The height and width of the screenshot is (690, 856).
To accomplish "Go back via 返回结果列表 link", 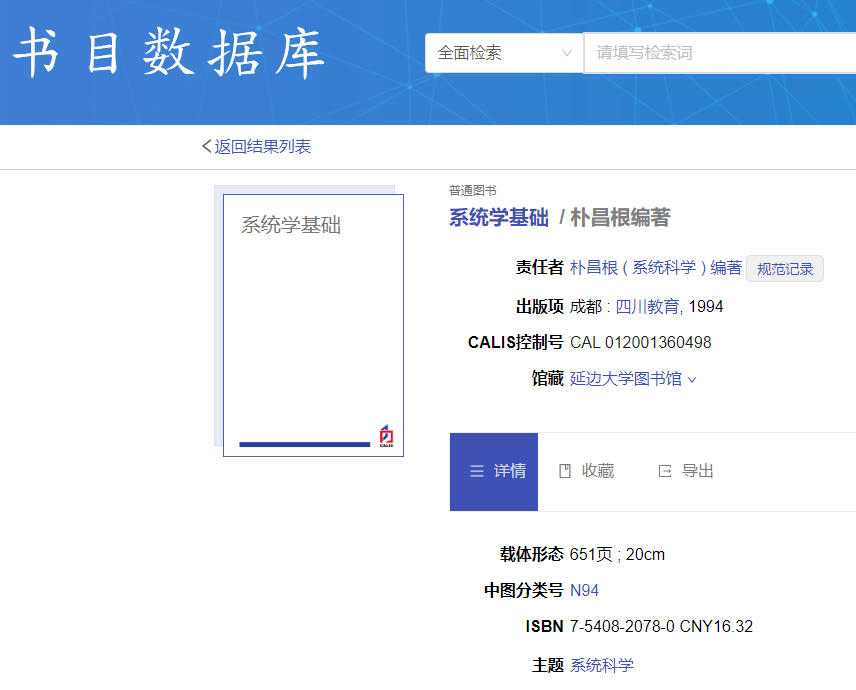I will tap(262, 147).
